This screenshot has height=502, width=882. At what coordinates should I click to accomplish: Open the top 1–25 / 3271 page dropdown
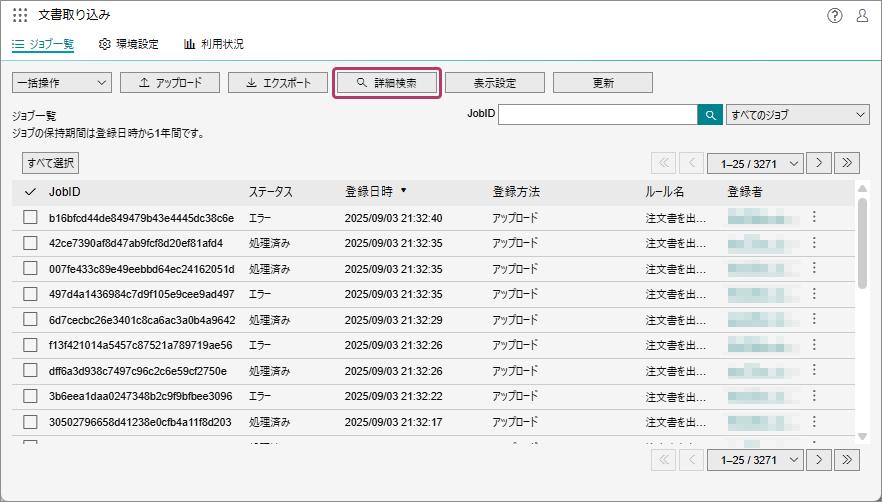tap(754, 163)
